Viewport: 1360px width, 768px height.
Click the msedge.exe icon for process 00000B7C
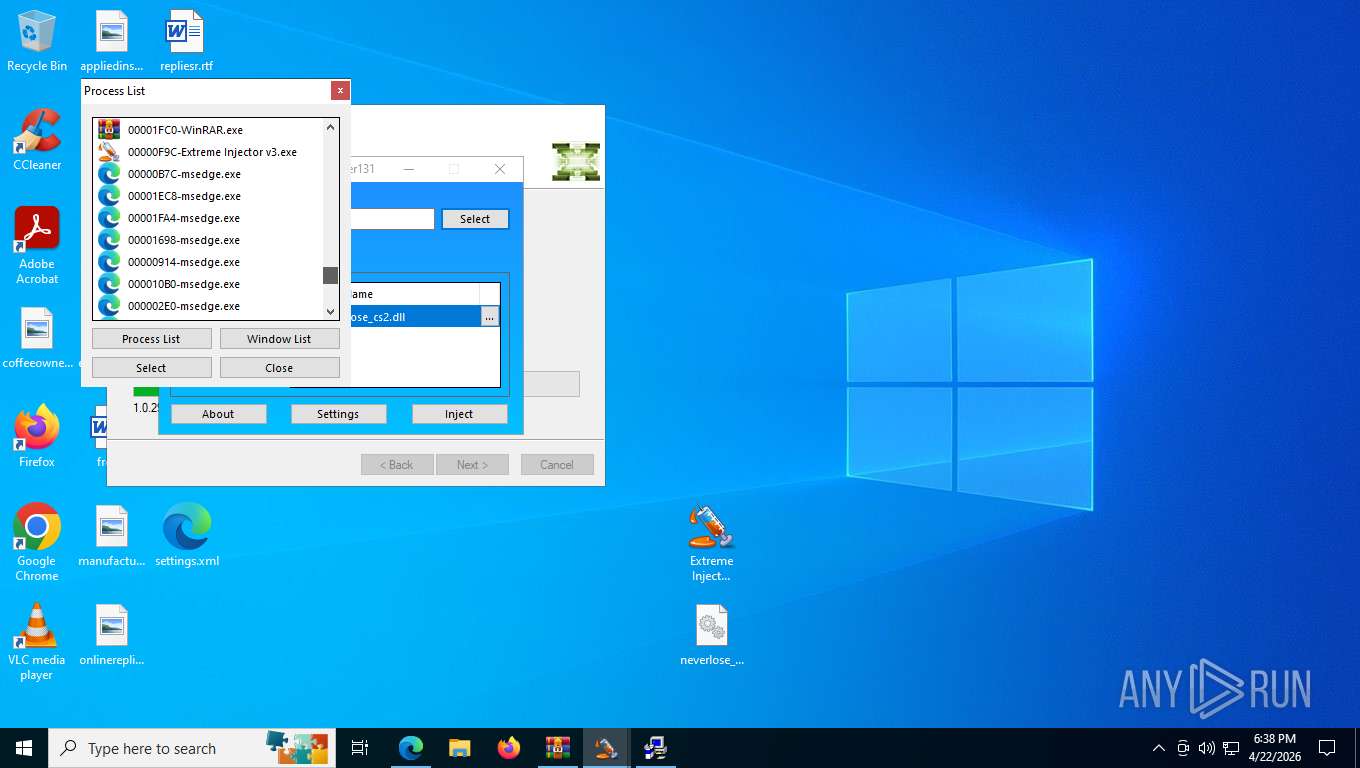(109, 174)
